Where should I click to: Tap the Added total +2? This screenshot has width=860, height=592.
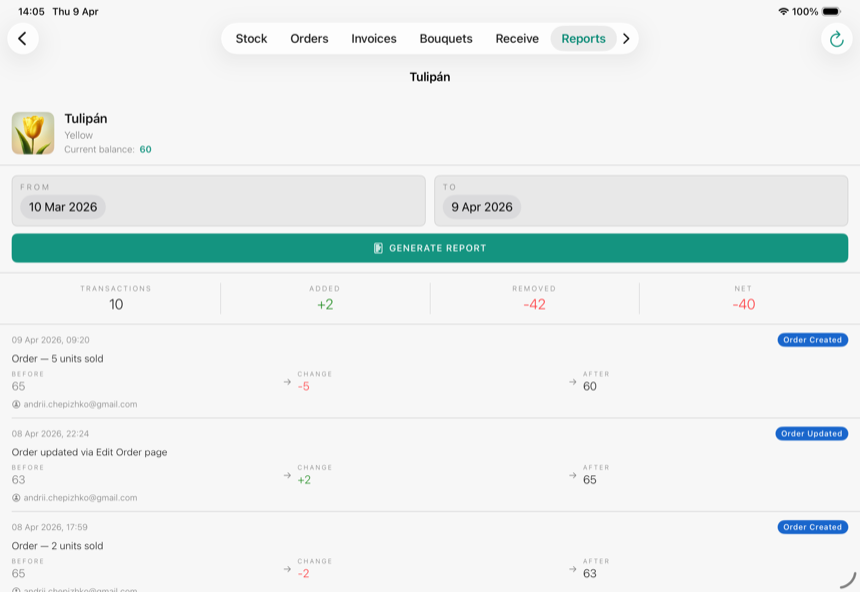(325, 305)
